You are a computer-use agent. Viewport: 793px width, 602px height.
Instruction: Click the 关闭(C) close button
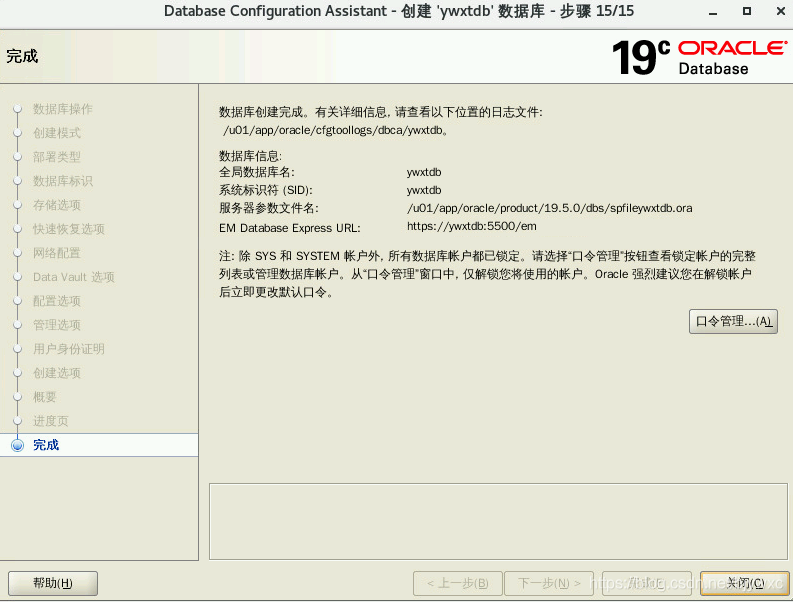[x=745, y=583]
